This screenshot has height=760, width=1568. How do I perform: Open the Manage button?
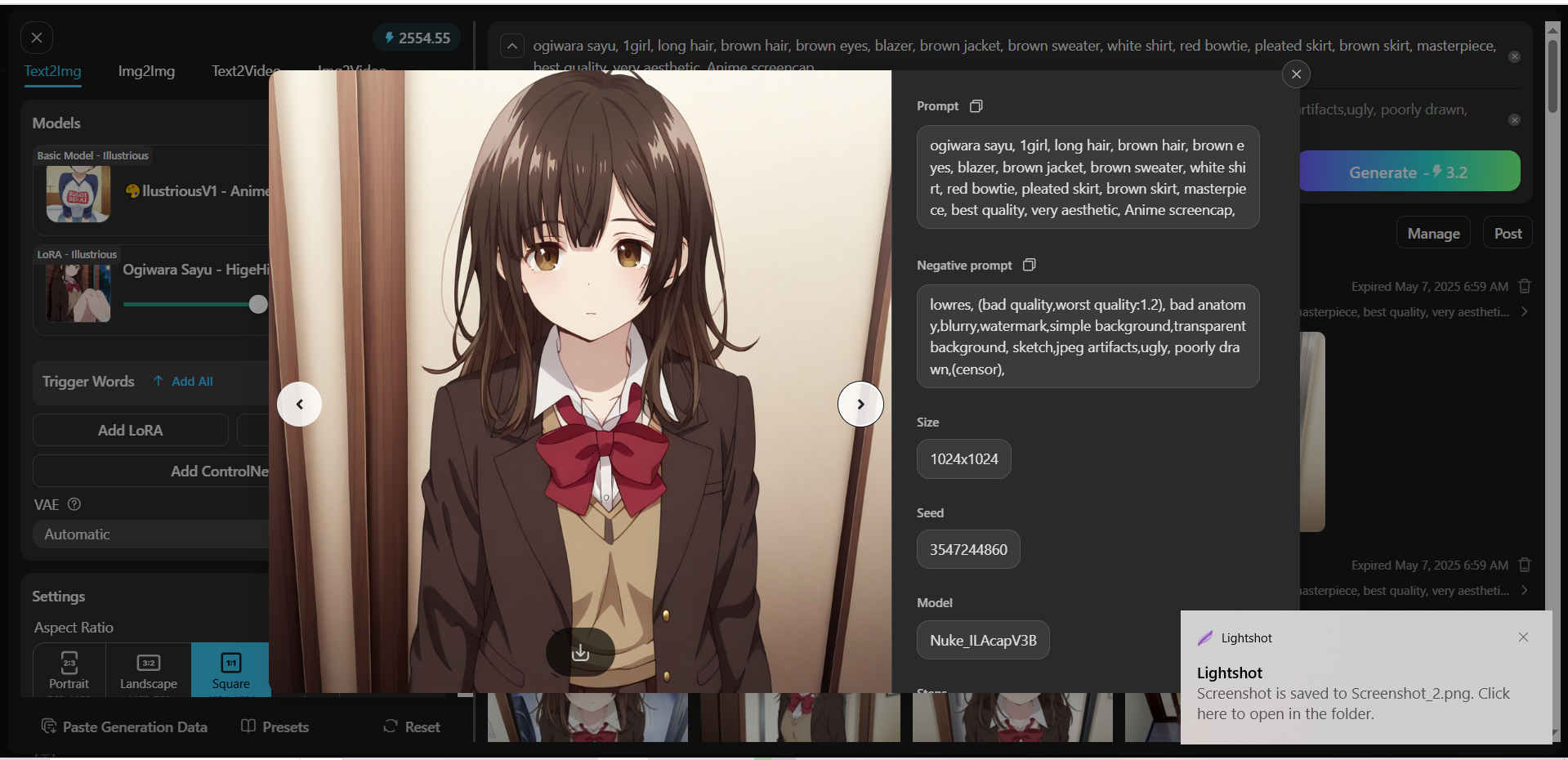1433,234
